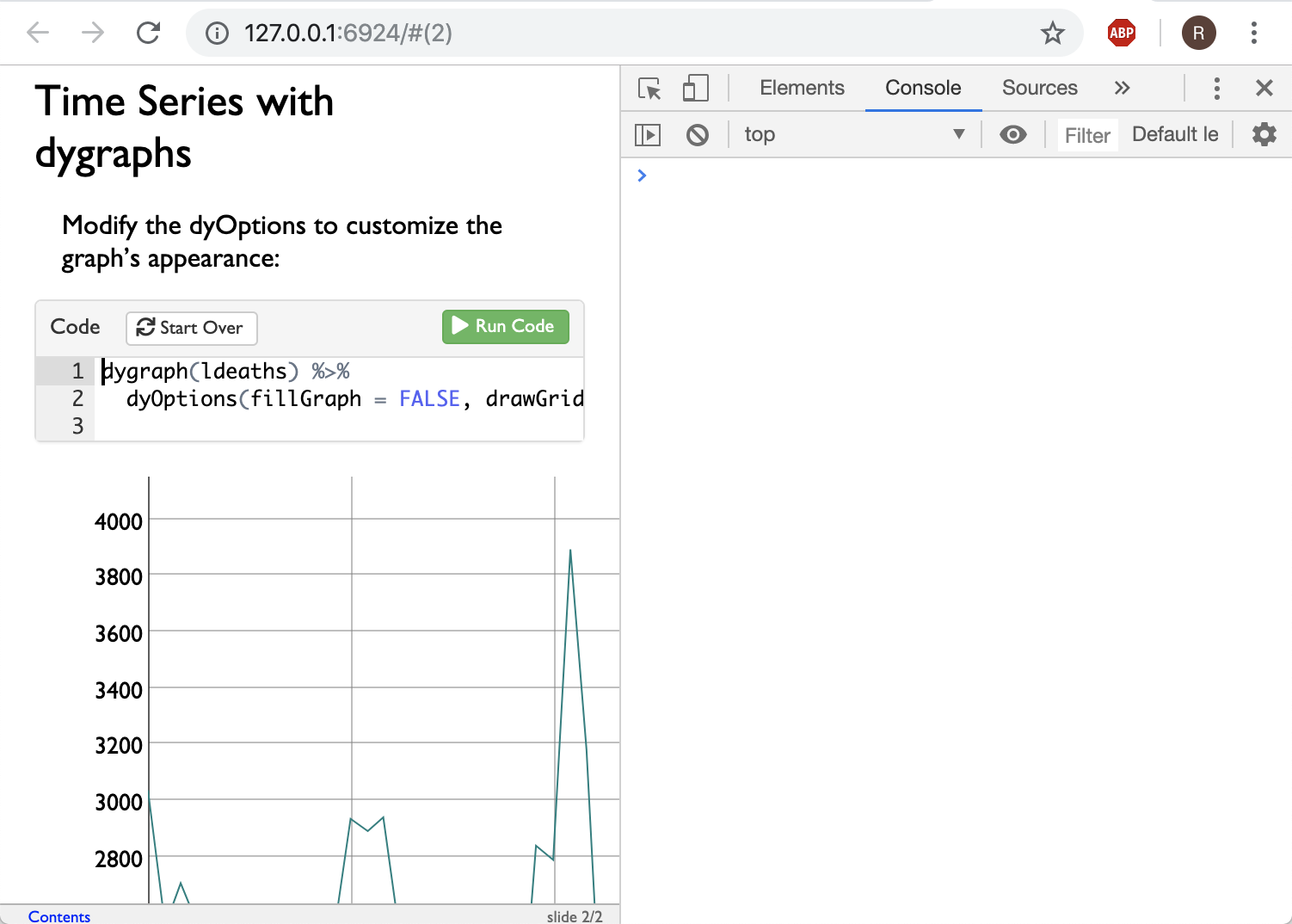Open the DevTools three-dot menu
Screen dimensions: 1292x924
pos(1216,88)
